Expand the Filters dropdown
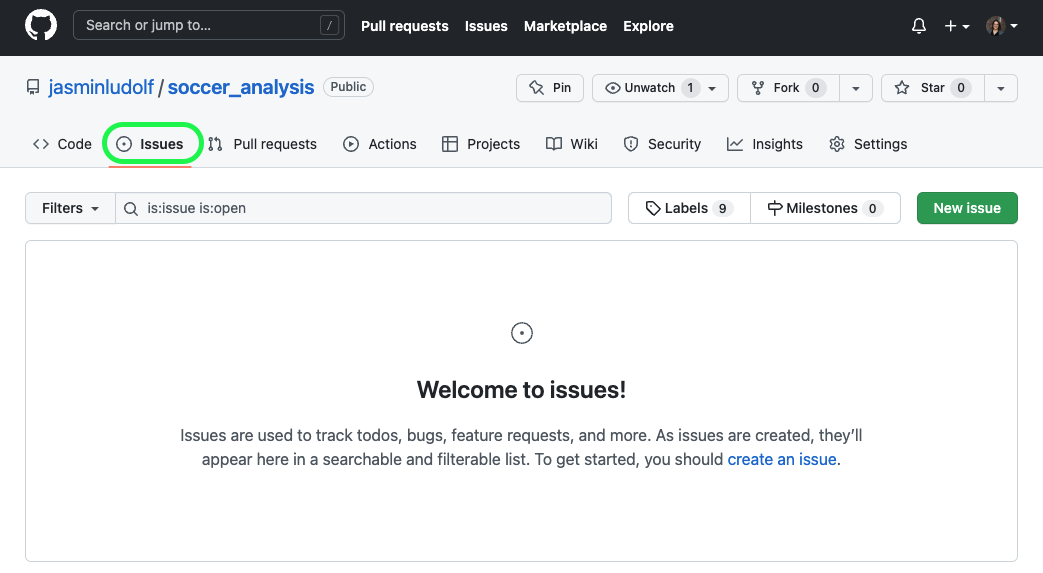The image size is (1043, 573). pyautogui.click(x=71, y=208)
